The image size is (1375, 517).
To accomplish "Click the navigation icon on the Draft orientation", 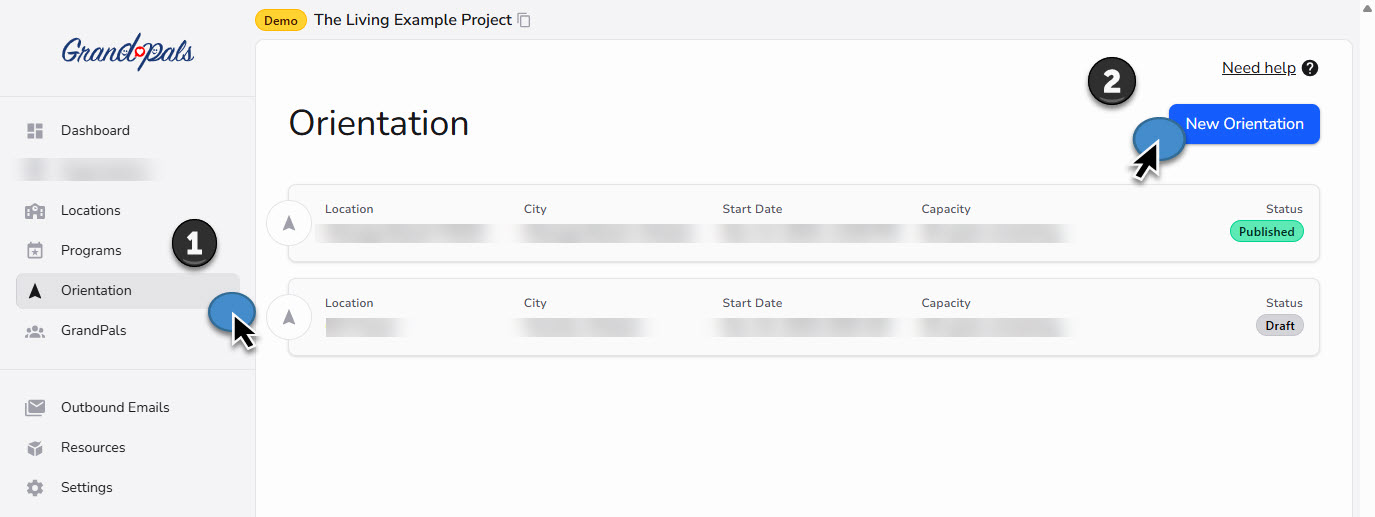I will [289, 317].
